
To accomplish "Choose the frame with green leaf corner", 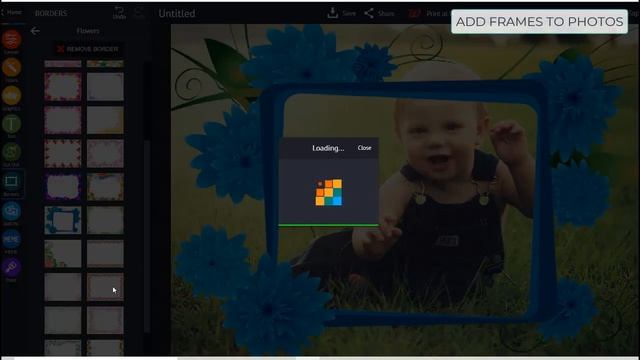I will (x=63, y=253).
